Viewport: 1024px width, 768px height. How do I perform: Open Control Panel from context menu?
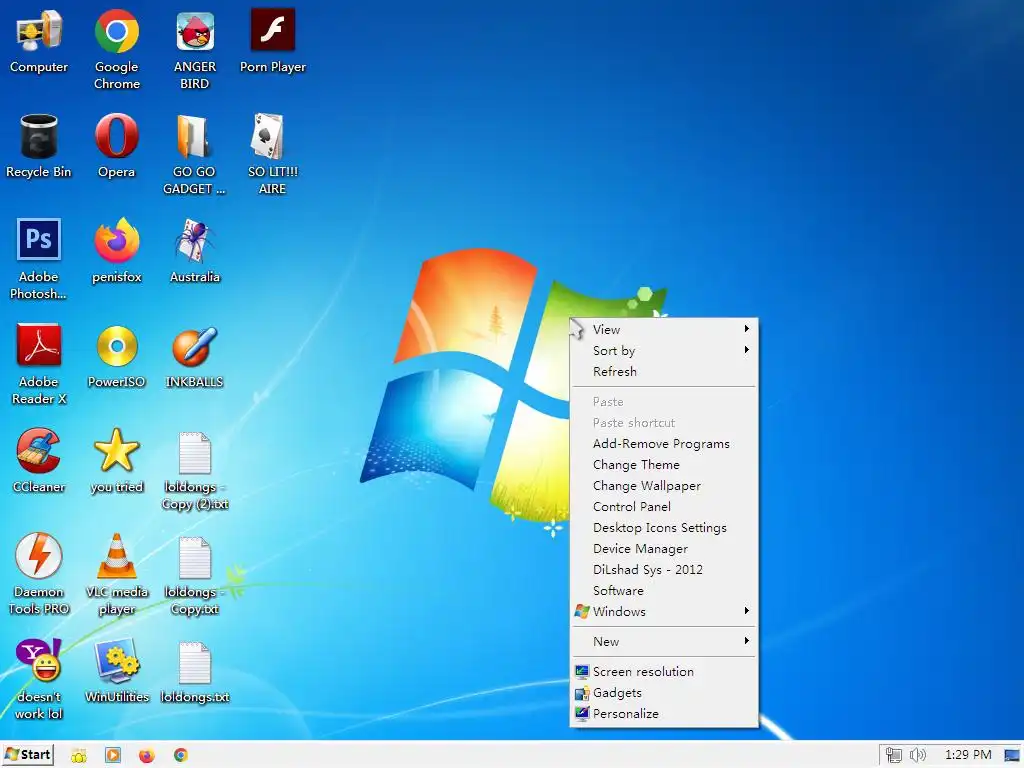pyautogui.click(x=664, y=506)
